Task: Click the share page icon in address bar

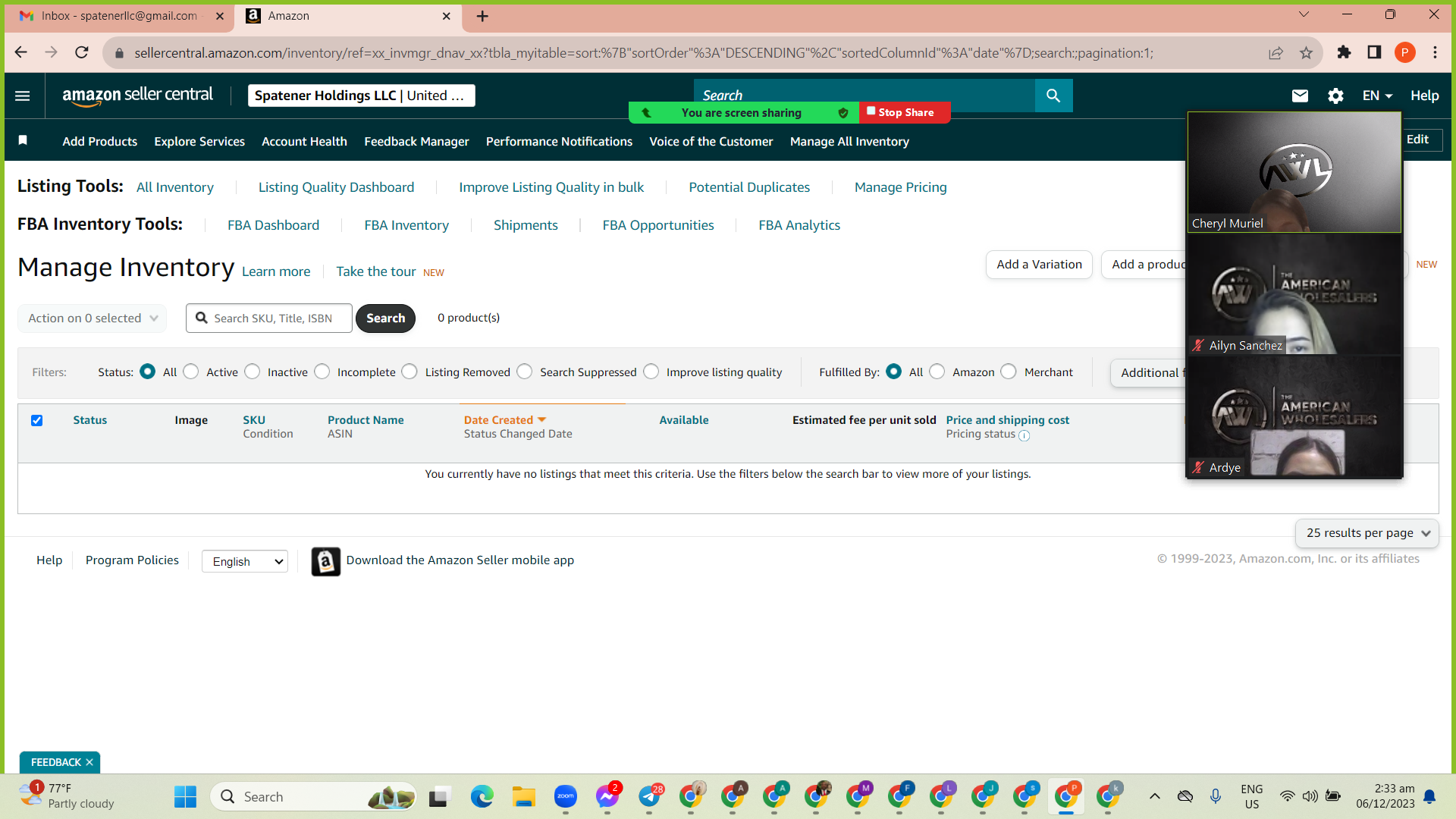Action: (x=1276, y=52)
